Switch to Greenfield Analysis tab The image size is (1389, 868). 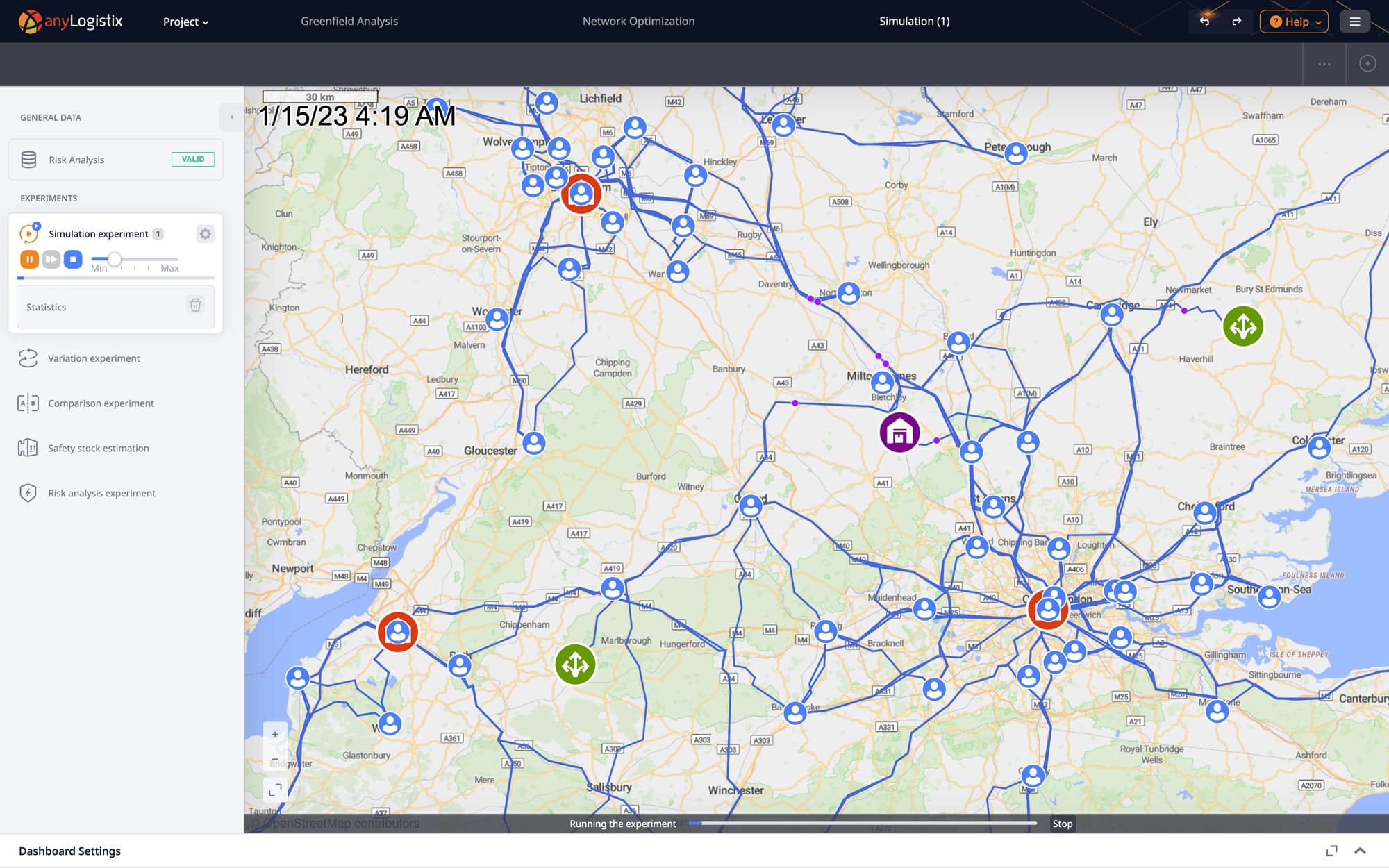349,22
